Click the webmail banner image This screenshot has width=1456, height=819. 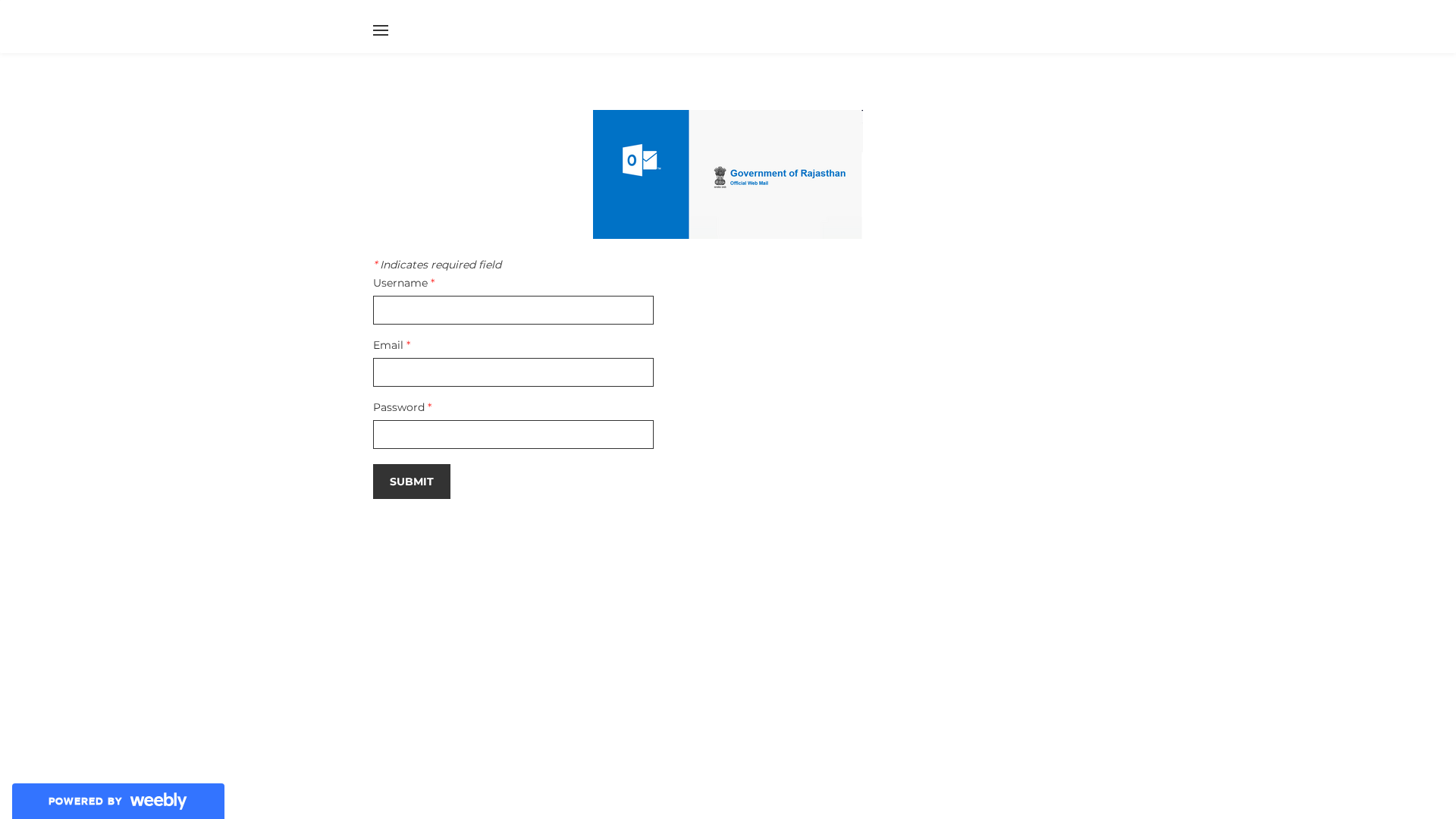(x=727, y=174)
